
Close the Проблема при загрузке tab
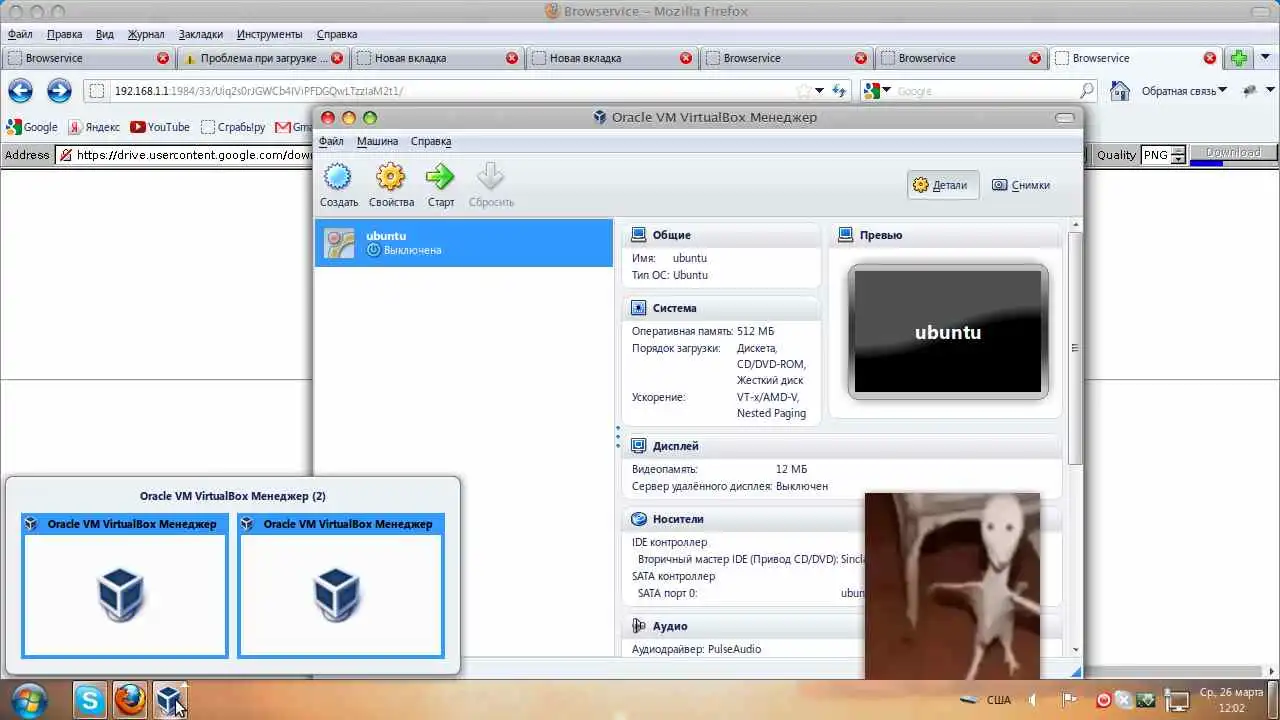tap(337, 58)
